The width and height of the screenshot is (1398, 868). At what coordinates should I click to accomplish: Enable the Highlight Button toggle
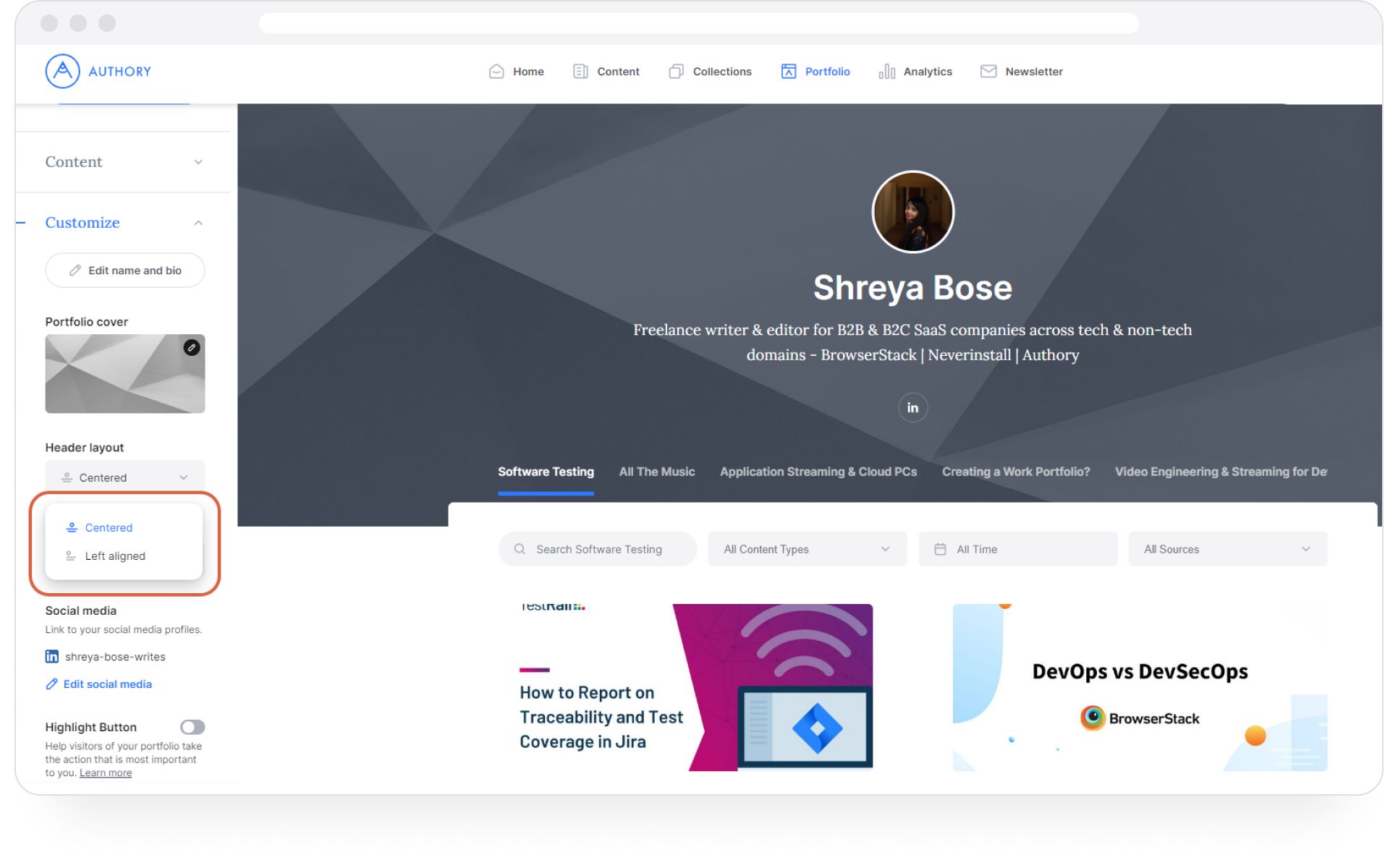(192, 727)
